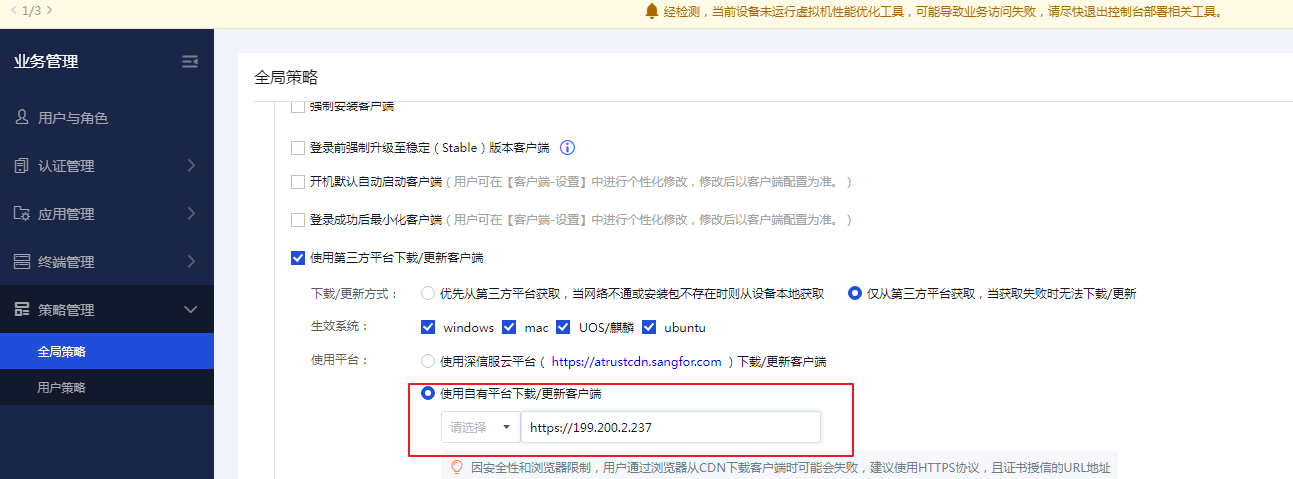This screenshot has width=1293, height=479.
Task: Click info icon beside Stable version option
Action: 567,148
